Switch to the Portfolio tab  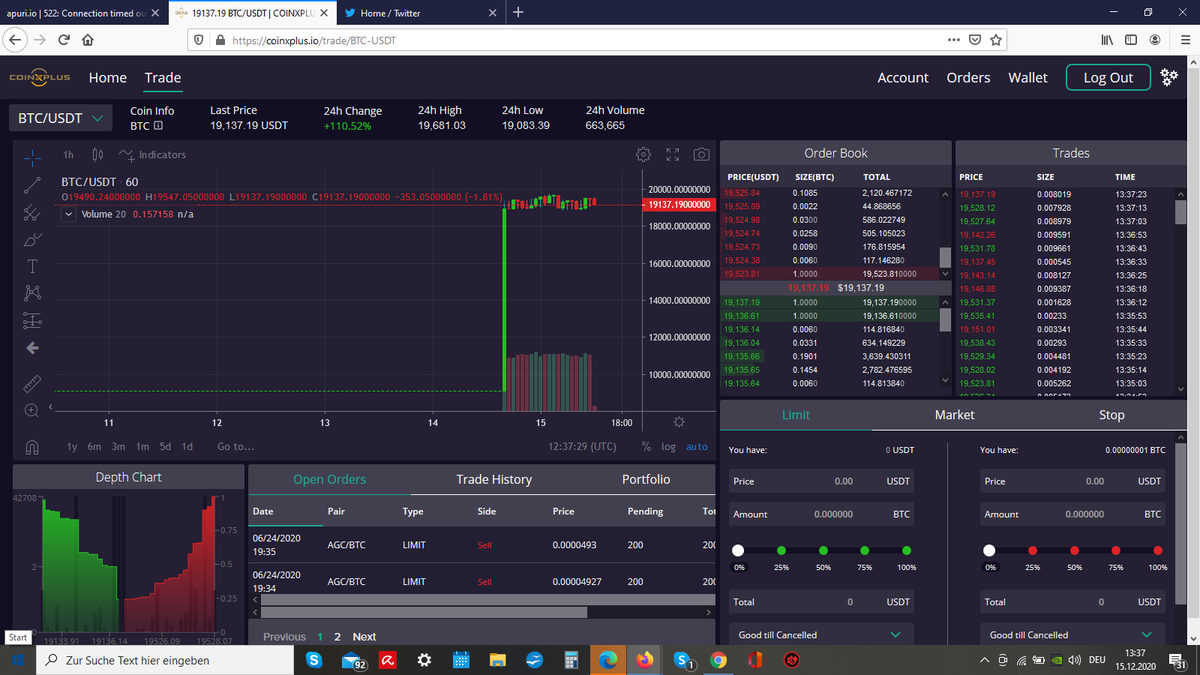point(646,479)
